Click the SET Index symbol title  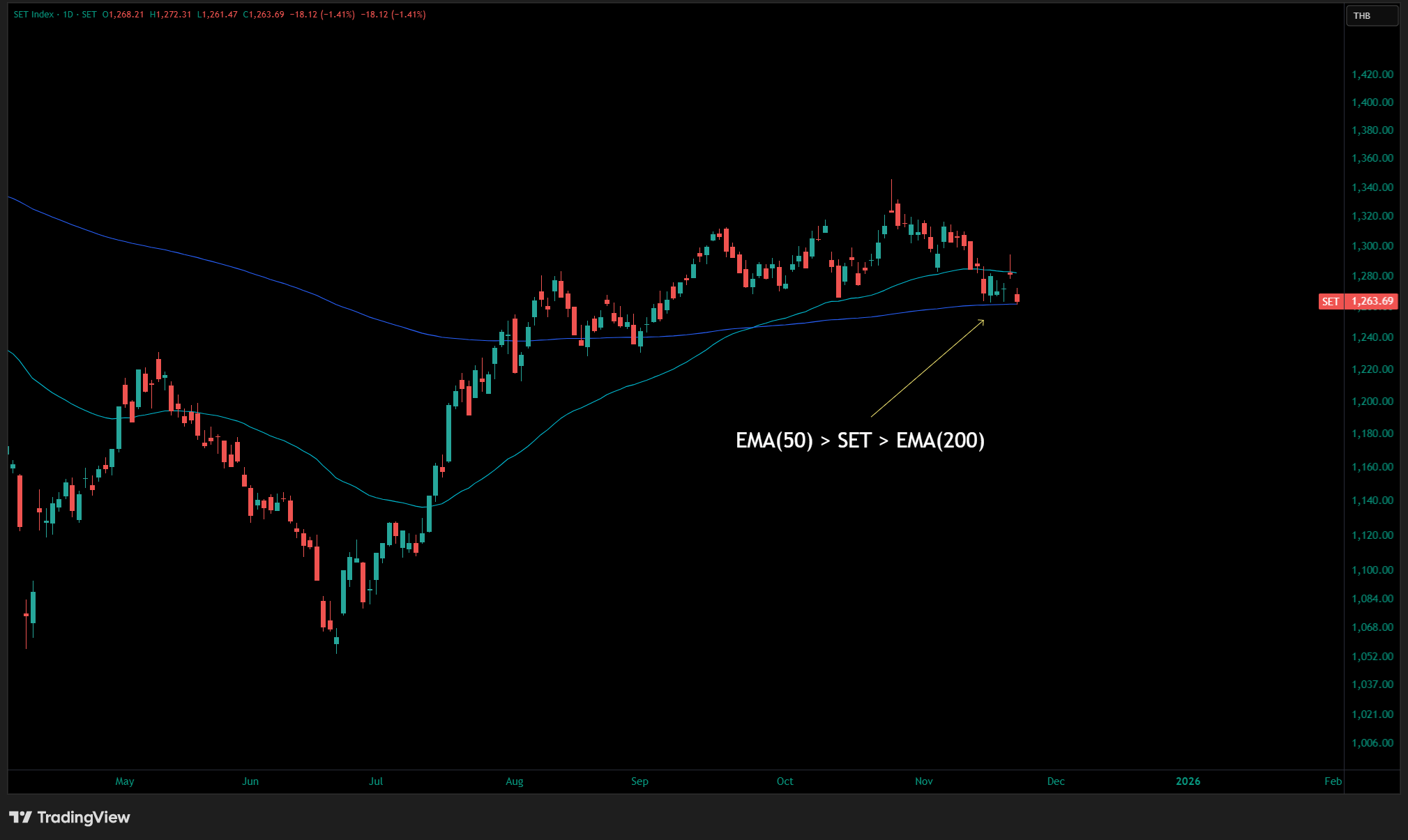pyautogui.click(x=33, y=15)
